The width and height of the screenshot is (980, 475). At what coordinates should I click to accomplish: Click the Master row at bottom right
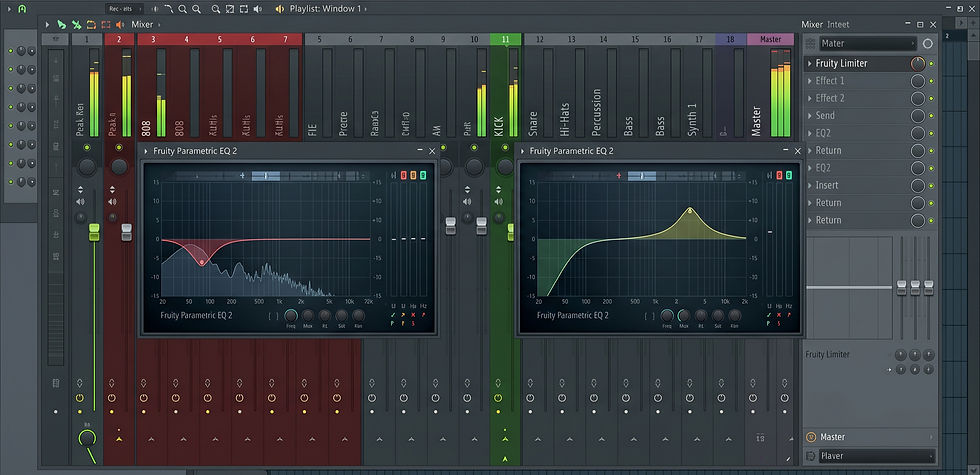(869, 437)
